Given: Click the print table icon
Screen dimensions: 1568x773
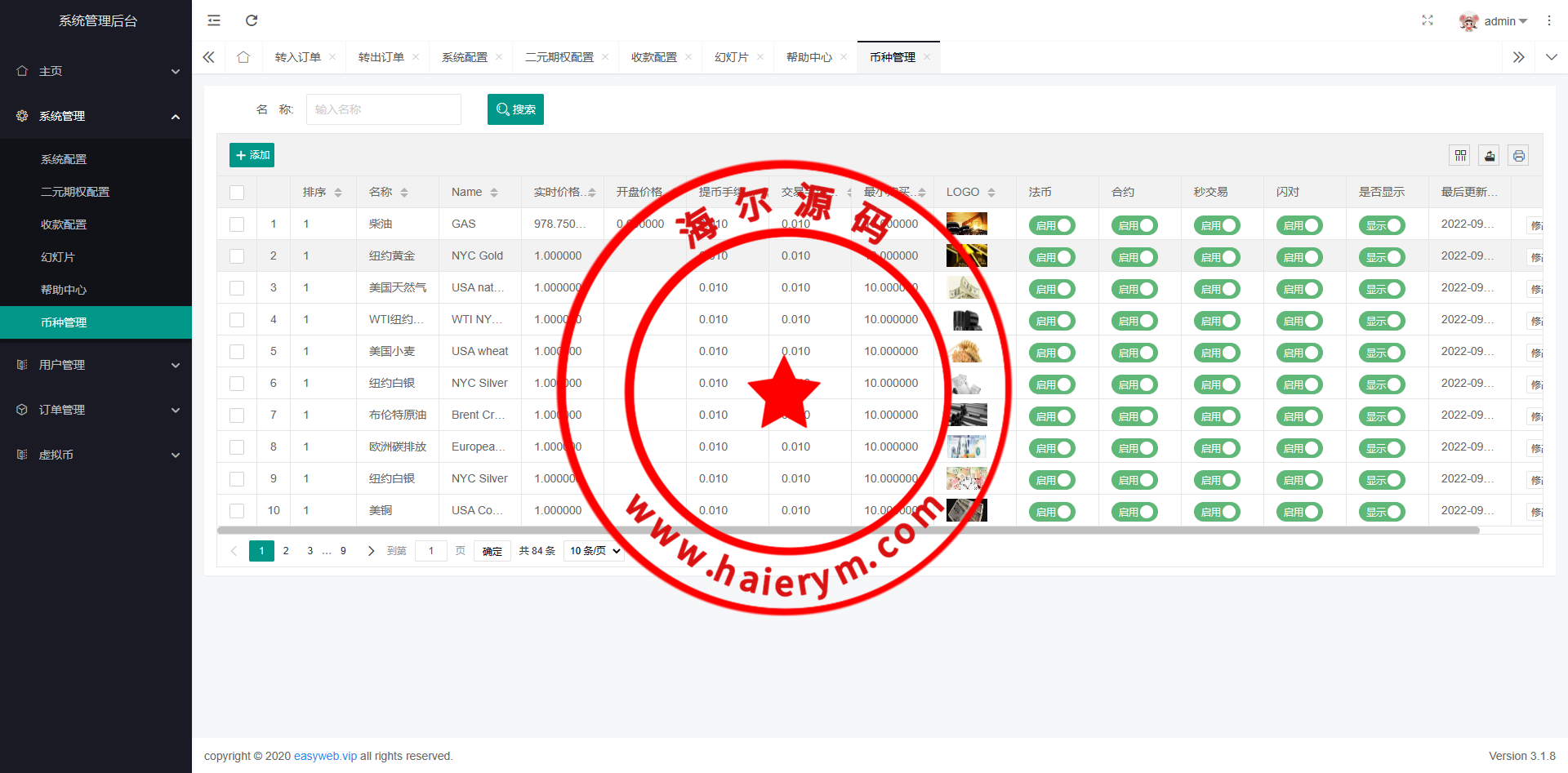Looking at the screenshot, I should (x=1518, y=155).
